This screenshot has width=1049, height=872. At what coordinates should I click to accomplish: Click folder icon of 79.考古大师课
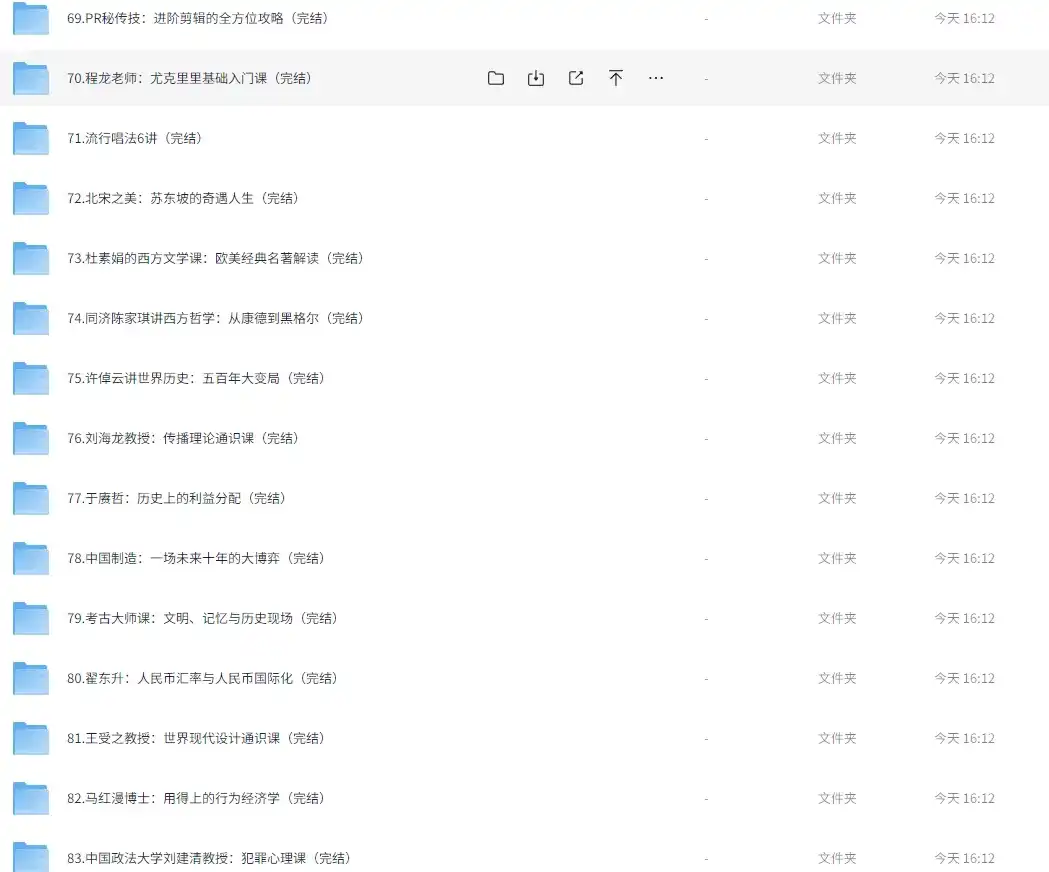[x=31, y=618]
